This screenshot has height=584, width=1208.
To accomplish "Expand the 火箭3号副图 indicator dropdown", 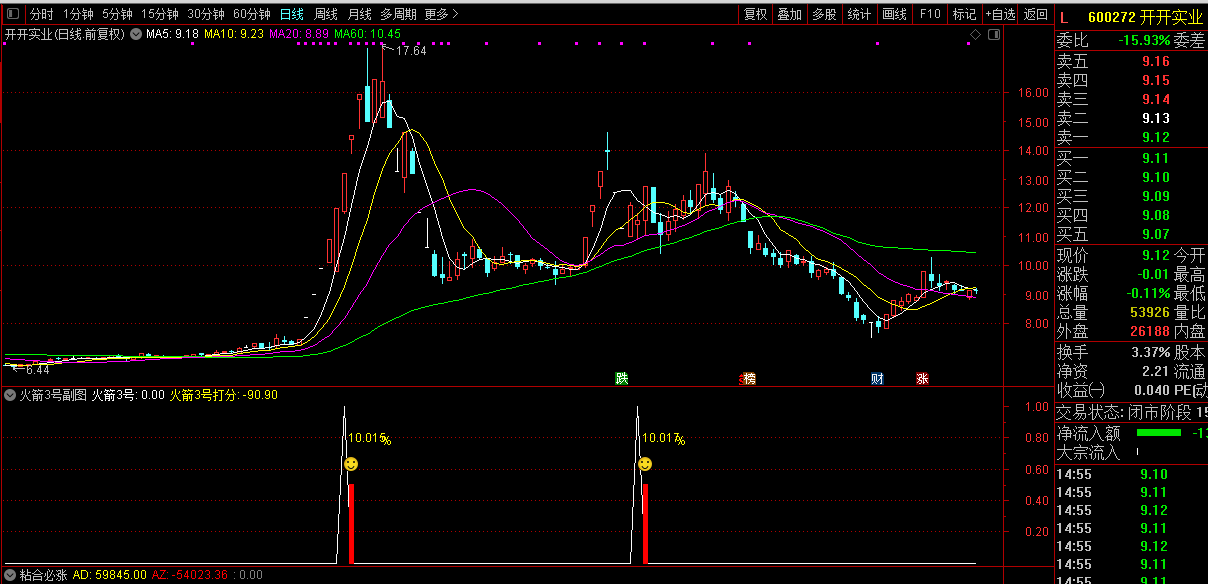I will pos(10,395).
